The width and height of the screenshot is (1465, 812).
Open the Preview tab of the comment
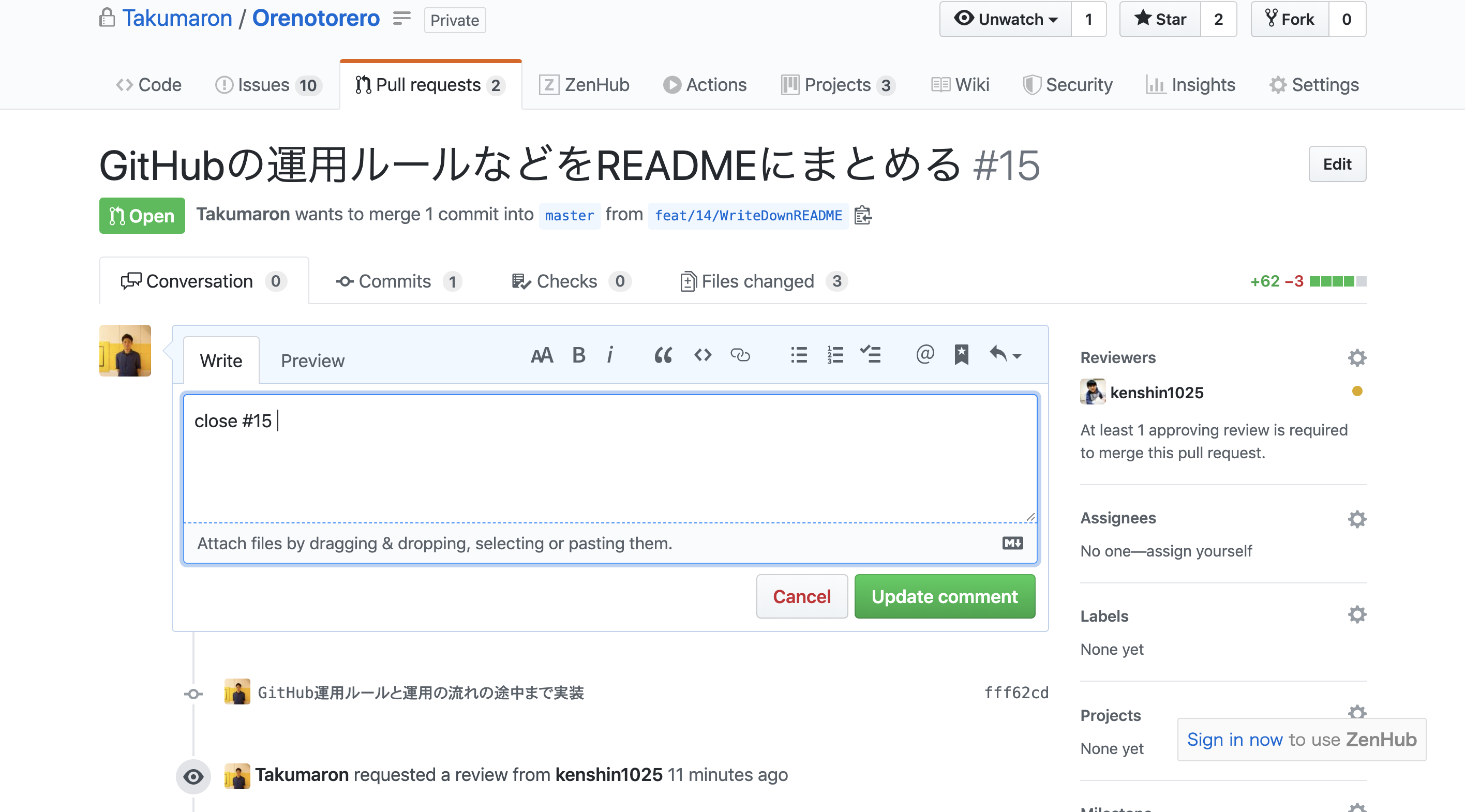click(x=312, y=360)
